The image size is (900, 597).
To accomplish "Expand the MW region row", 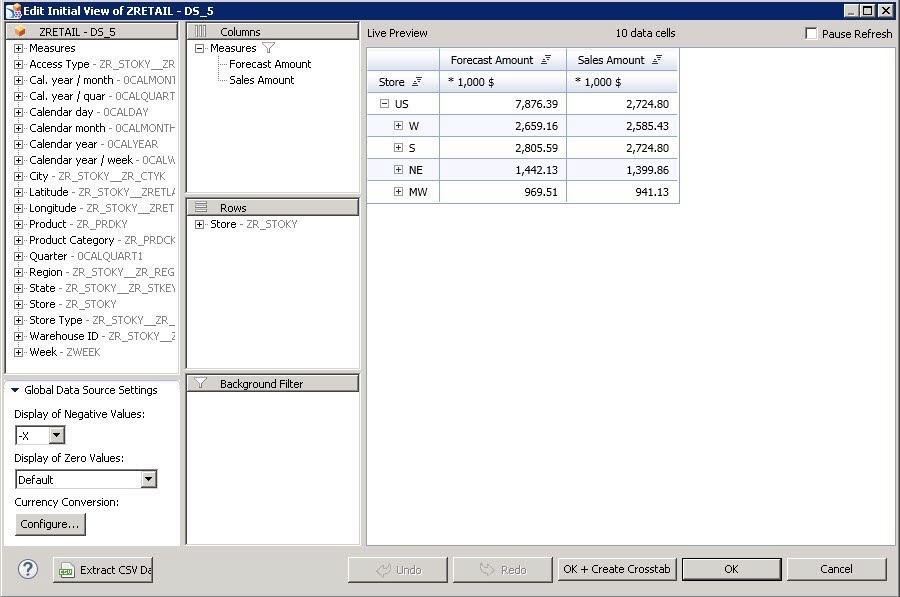I will point(398,192).
